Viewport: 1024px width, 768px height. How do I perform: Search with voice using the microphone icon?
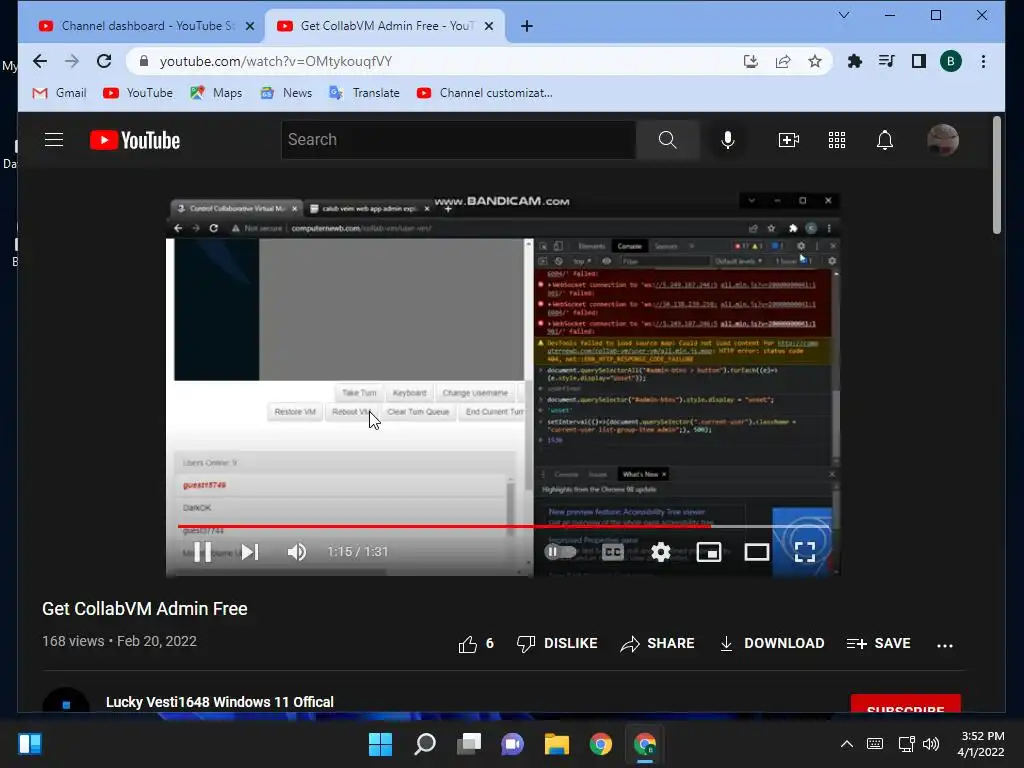click(728, 140)
